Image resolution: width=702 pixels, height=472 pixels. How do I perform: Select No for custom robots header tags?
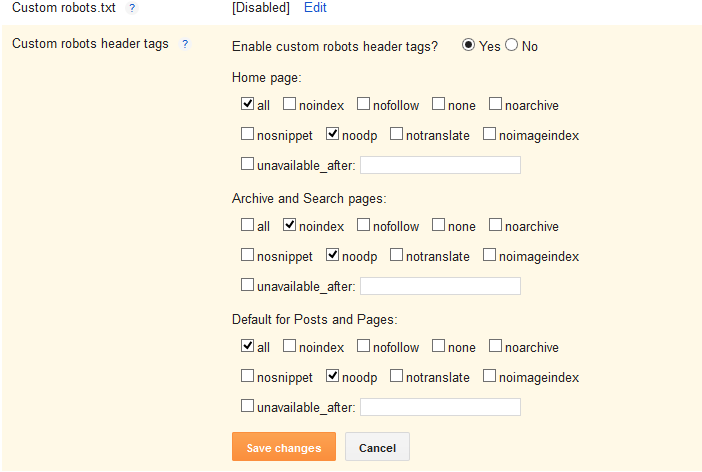coord(512,45)
